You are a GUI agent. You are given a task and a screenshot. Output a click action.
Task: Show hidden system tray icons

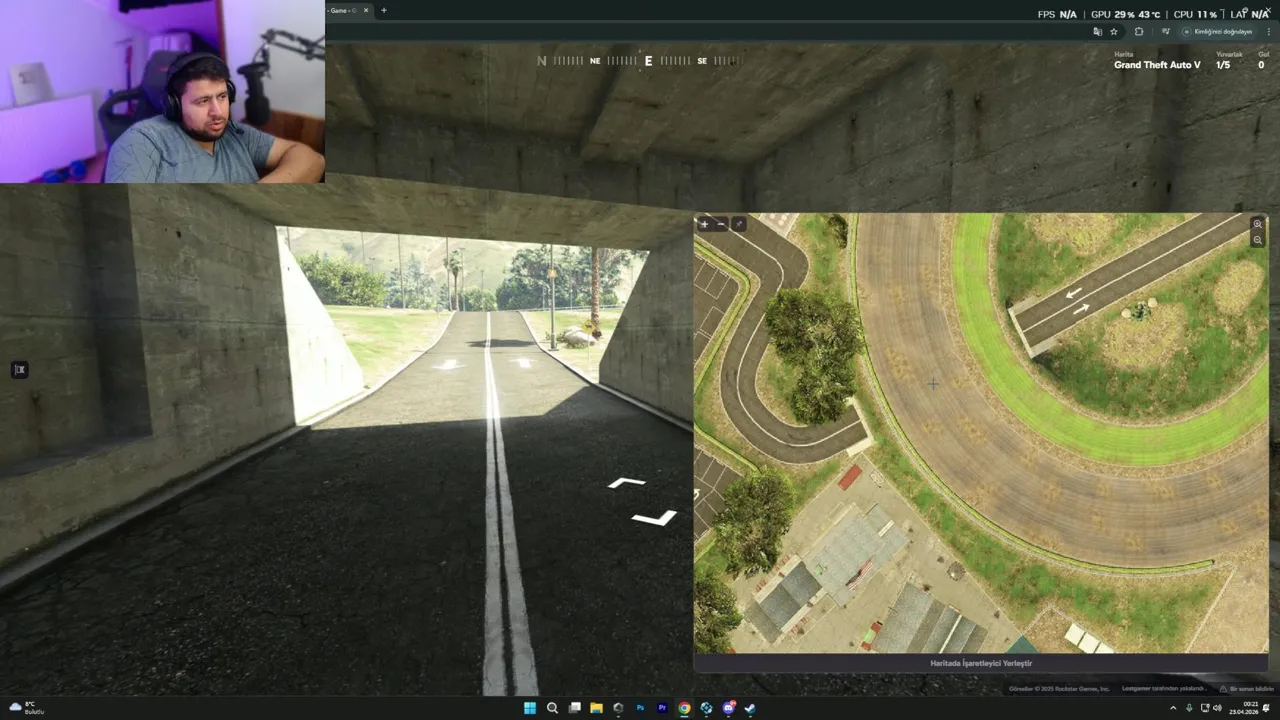pos(1173,708)
